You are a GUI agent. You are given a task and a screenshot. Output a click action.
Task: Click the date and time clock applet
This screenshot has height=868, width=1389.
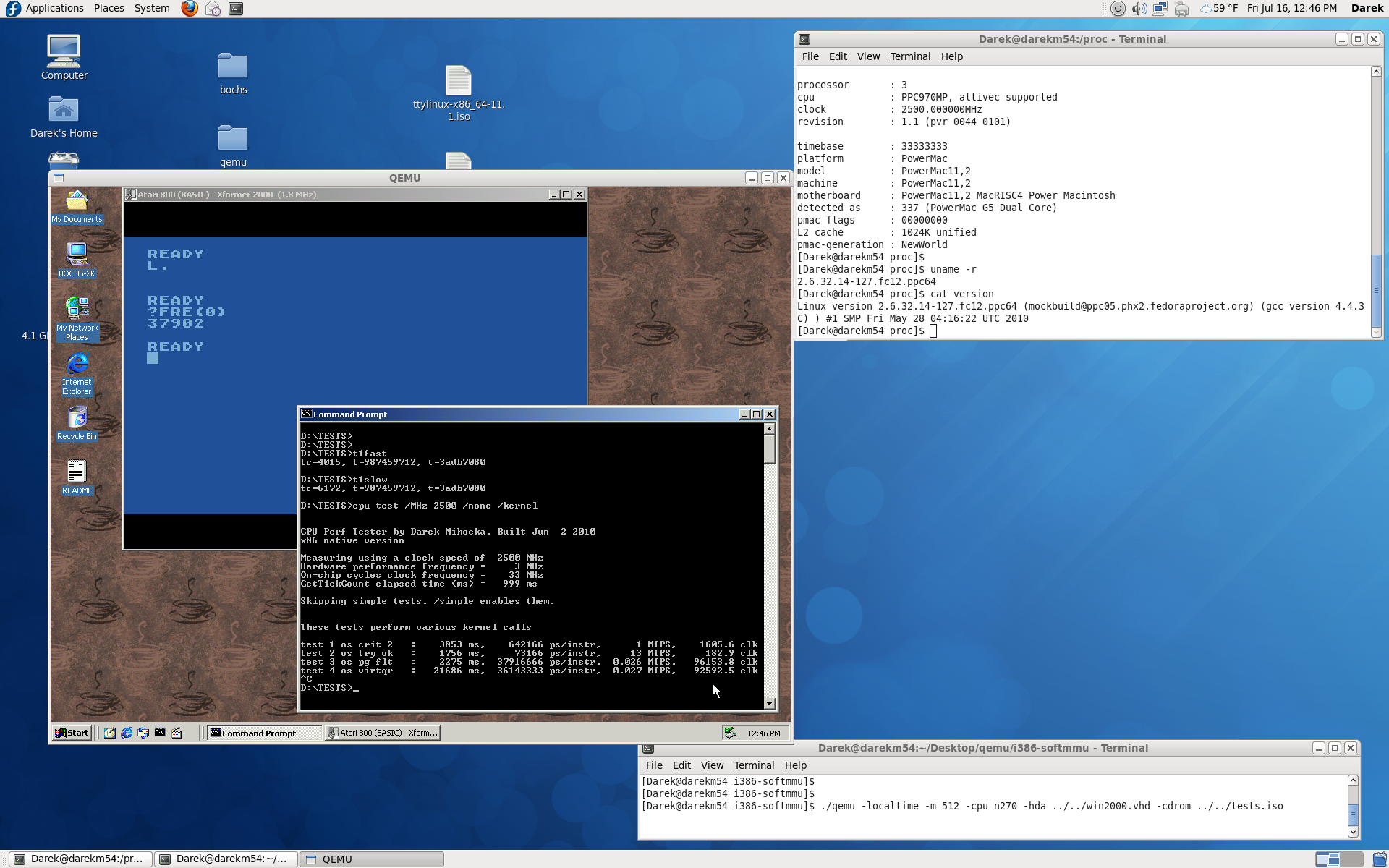[x=1291, y=8]
